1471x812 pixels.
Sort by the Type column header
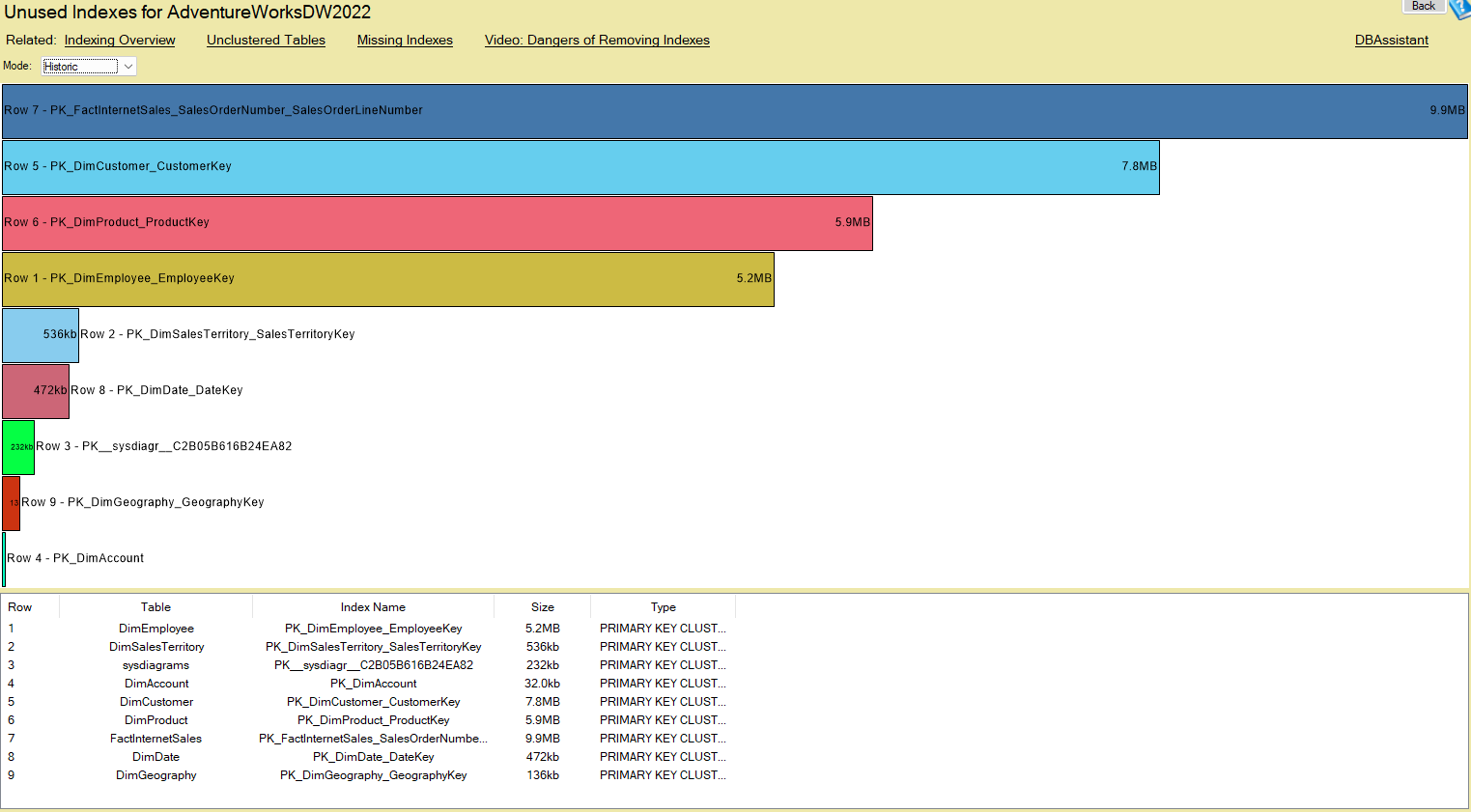663,607
